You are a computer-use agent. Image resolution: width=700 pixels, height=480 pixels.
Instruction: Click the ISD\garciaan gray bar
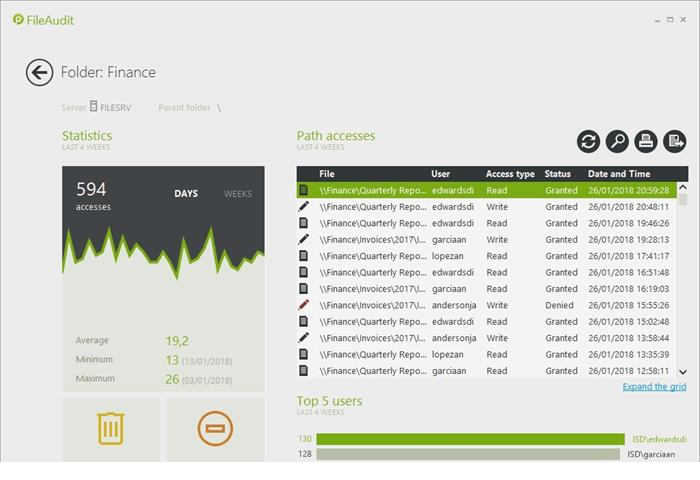[468, 454]
